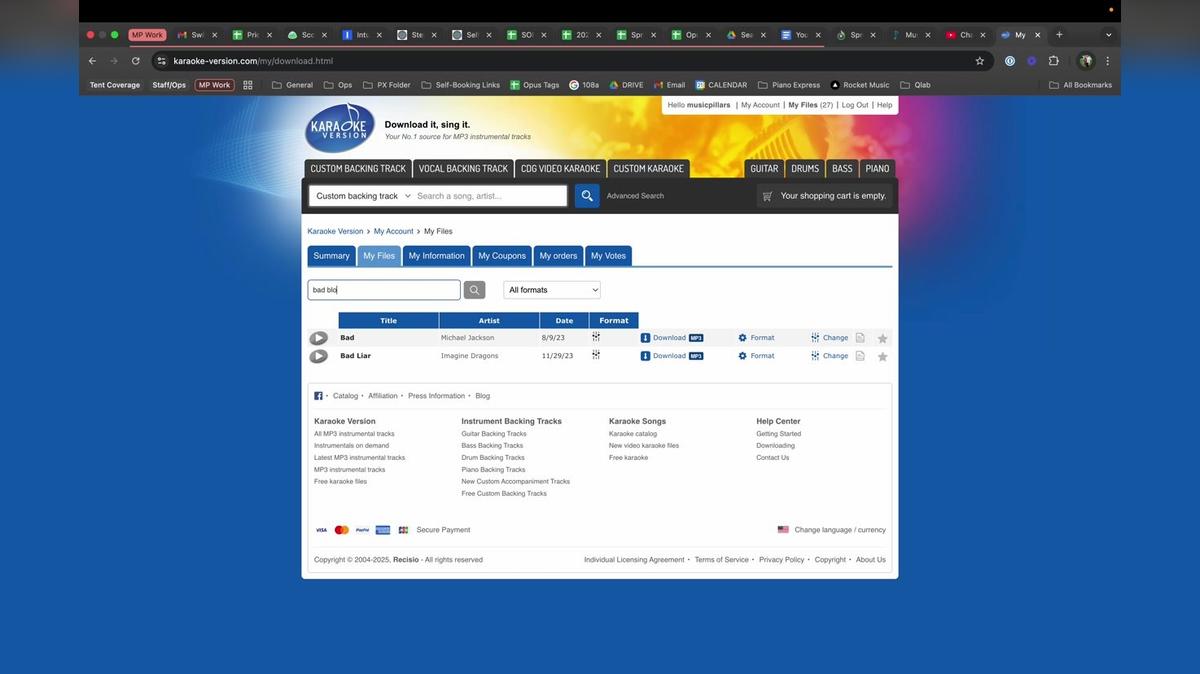Screen dimensions: 1200x674
Task: Open the My Coupons tab
Action: pos(502,256)
